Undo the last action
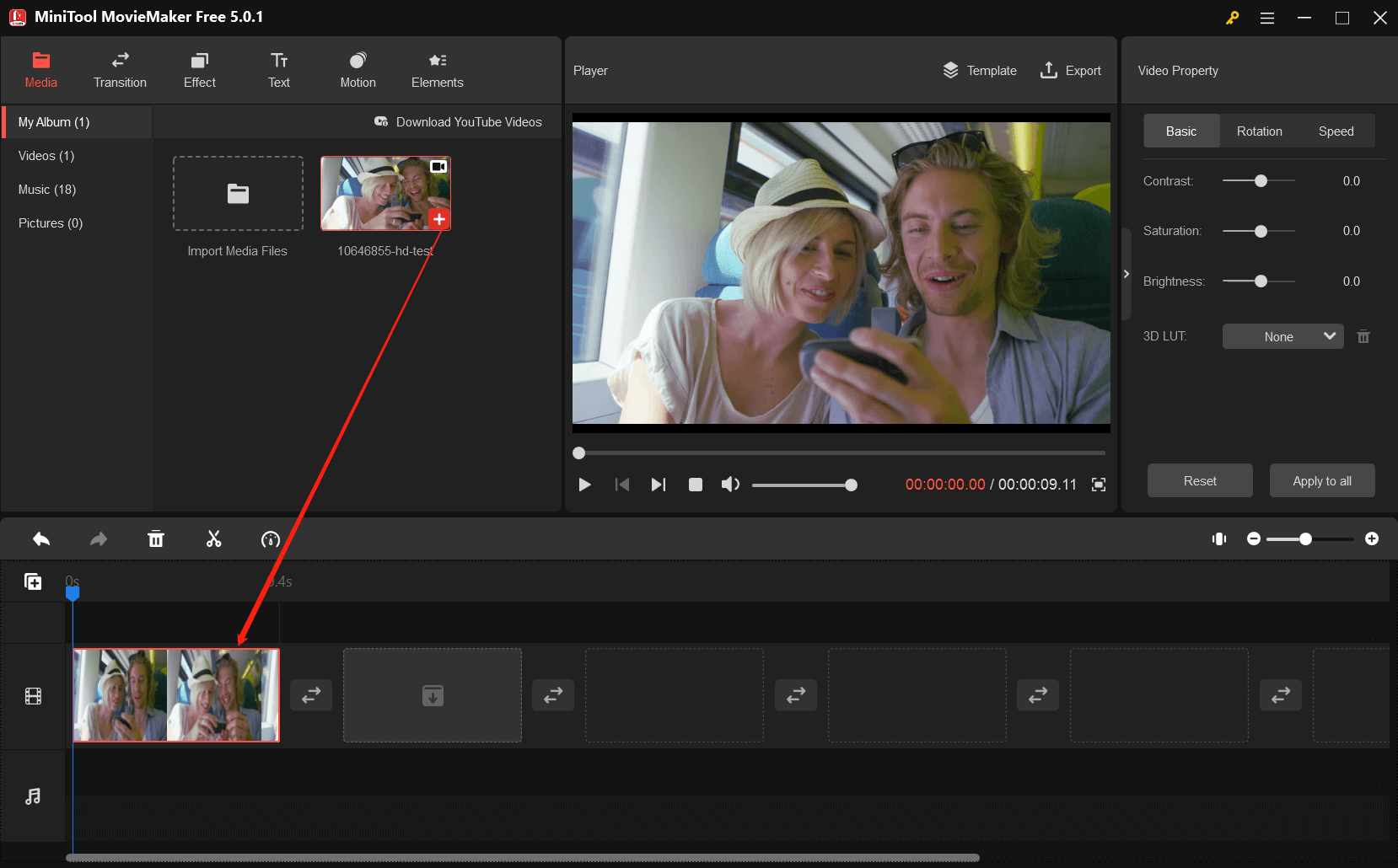This screenshot has width=1398, height=868. click(41, 539)
